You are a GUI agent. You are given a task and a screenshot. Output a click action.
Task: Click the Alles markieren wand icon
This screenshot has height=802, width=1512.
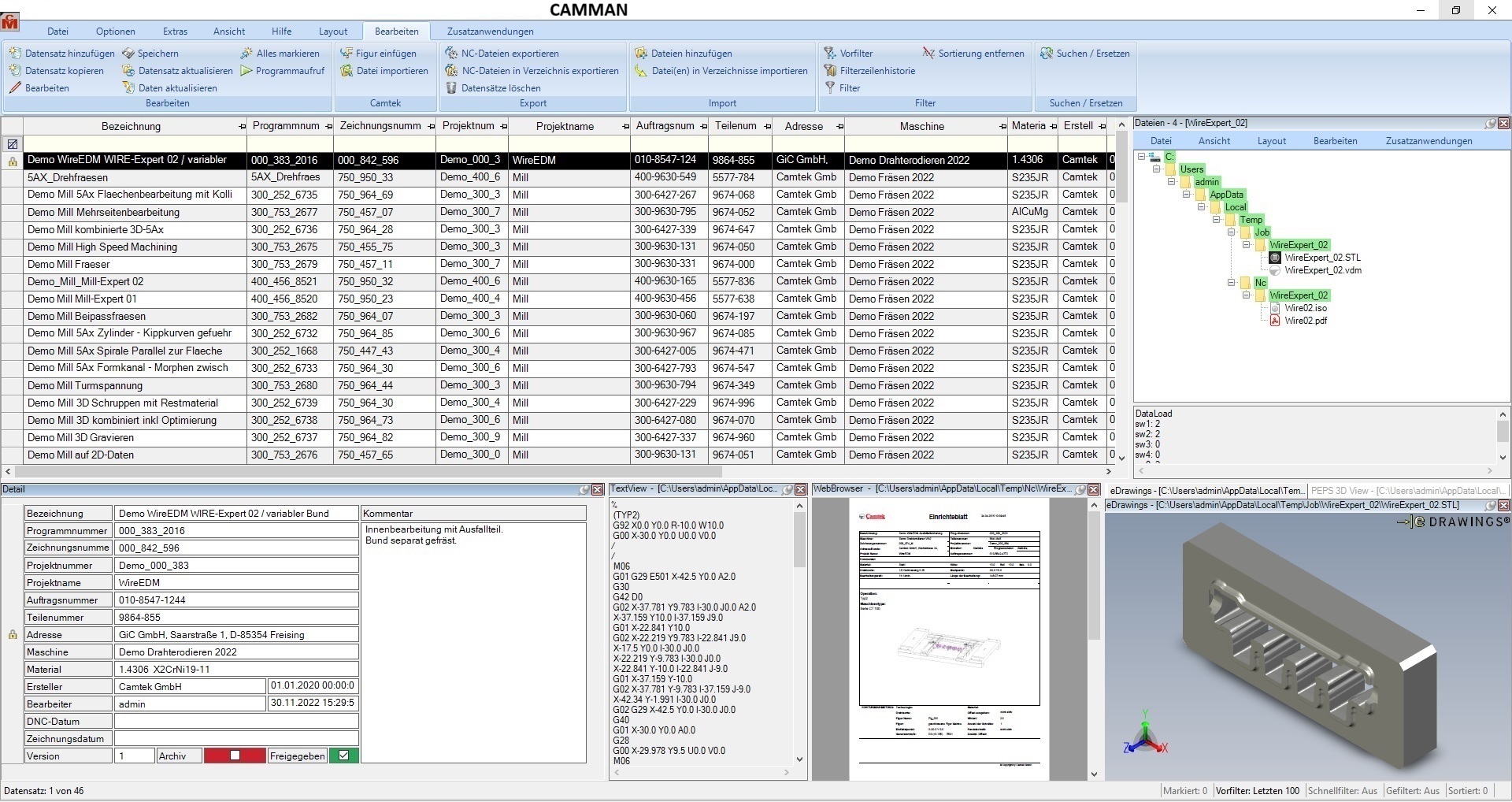[x=246, y=54]
